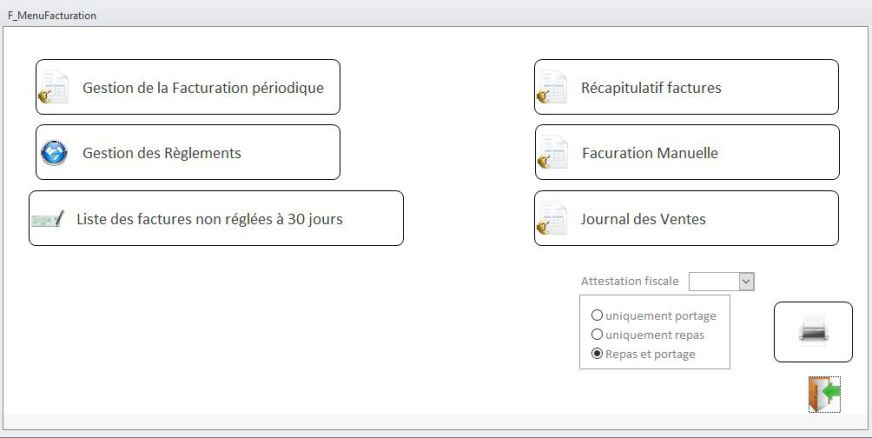Viewport: 872px width, 438px height.
Task: Click the exit door icon
Action: tap(824, 393)
